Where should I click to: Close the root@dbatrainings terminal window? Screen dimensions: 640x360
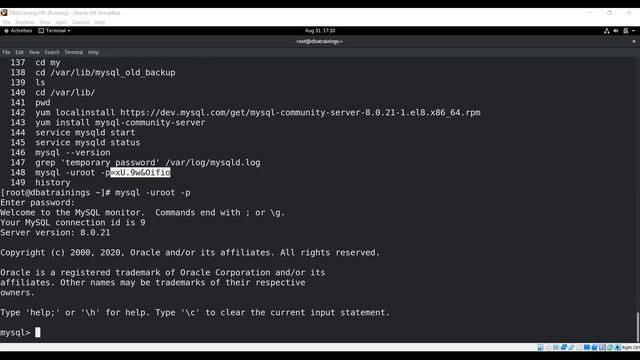pos(634,41)
